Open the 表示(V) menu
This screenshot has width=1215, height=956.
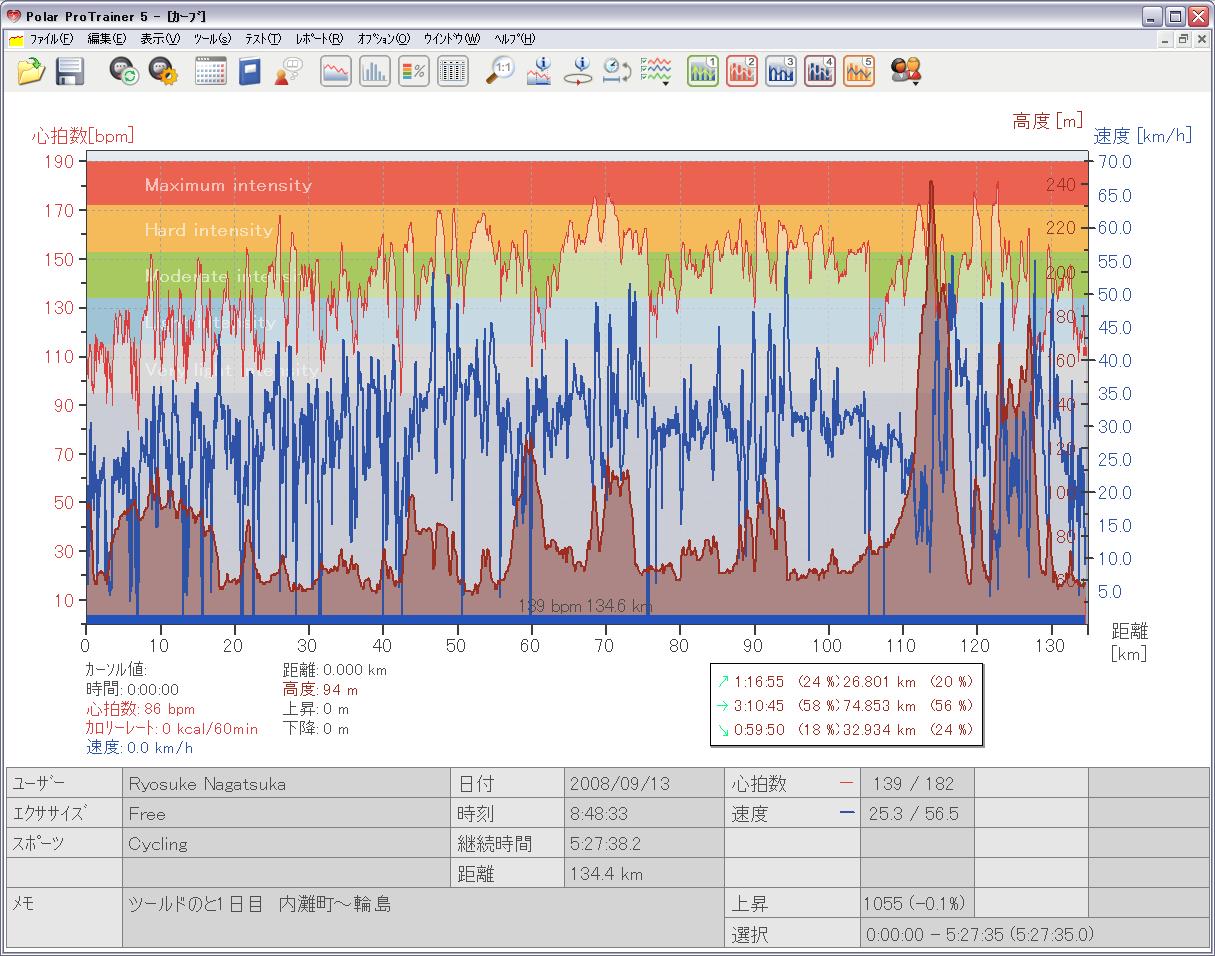pyautogui.click(x=160, y=39)
